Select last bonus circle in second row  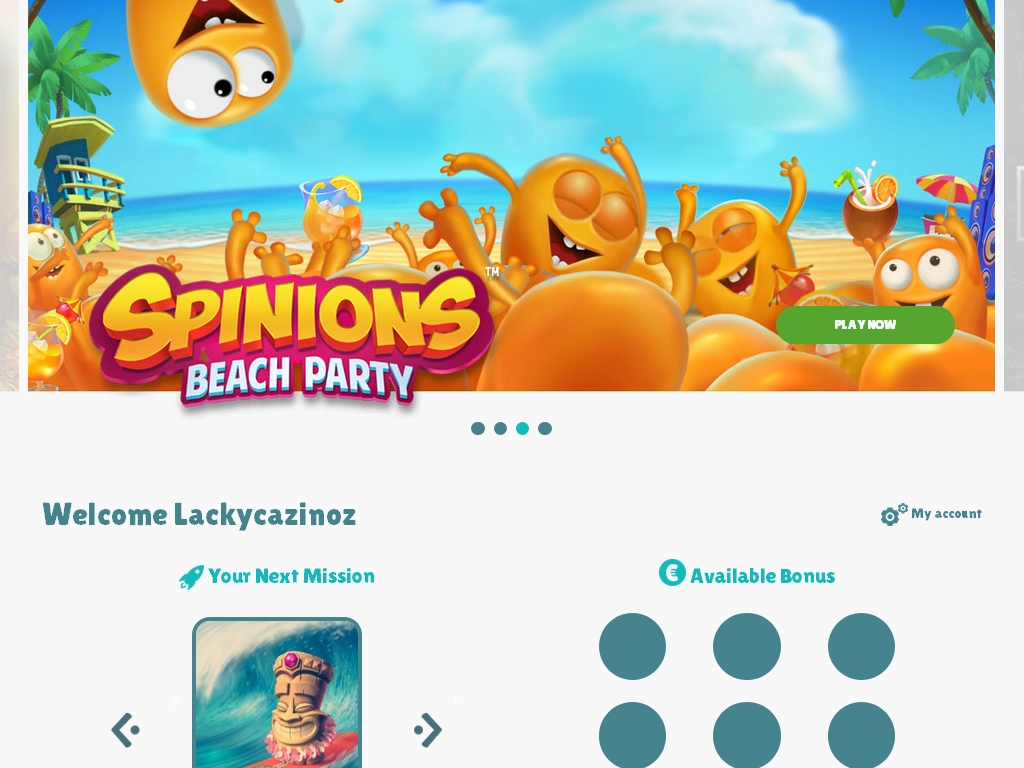[x=861, y=735]
